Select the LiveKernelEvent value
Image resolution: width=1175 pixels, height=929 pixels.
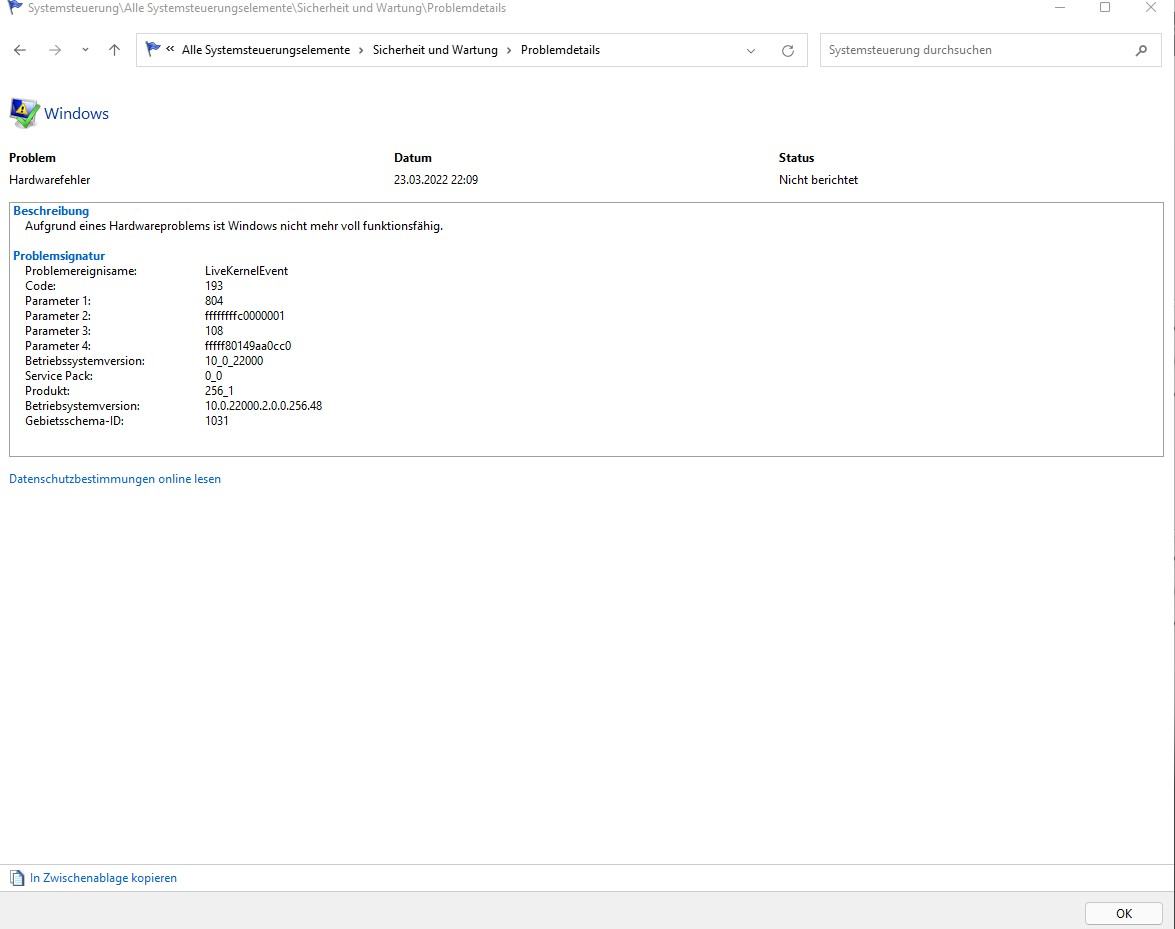247,271
